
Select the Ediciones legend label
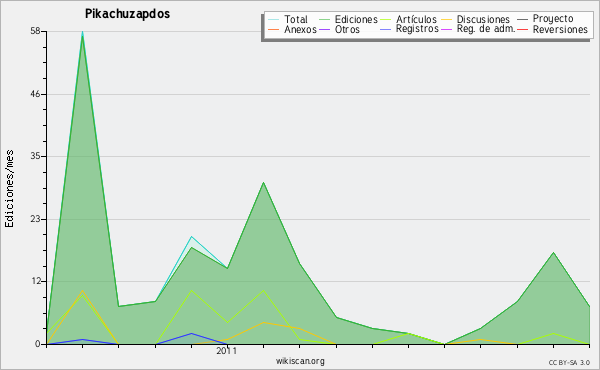pyautogui.click(x=356, y=19)
